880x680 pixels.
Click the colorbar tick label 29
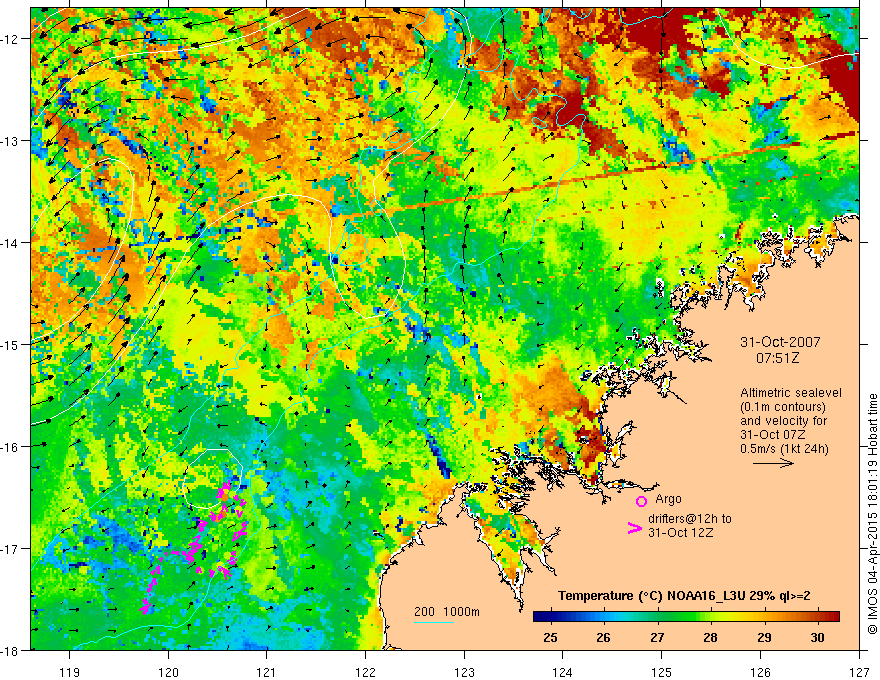click(764, 637)
